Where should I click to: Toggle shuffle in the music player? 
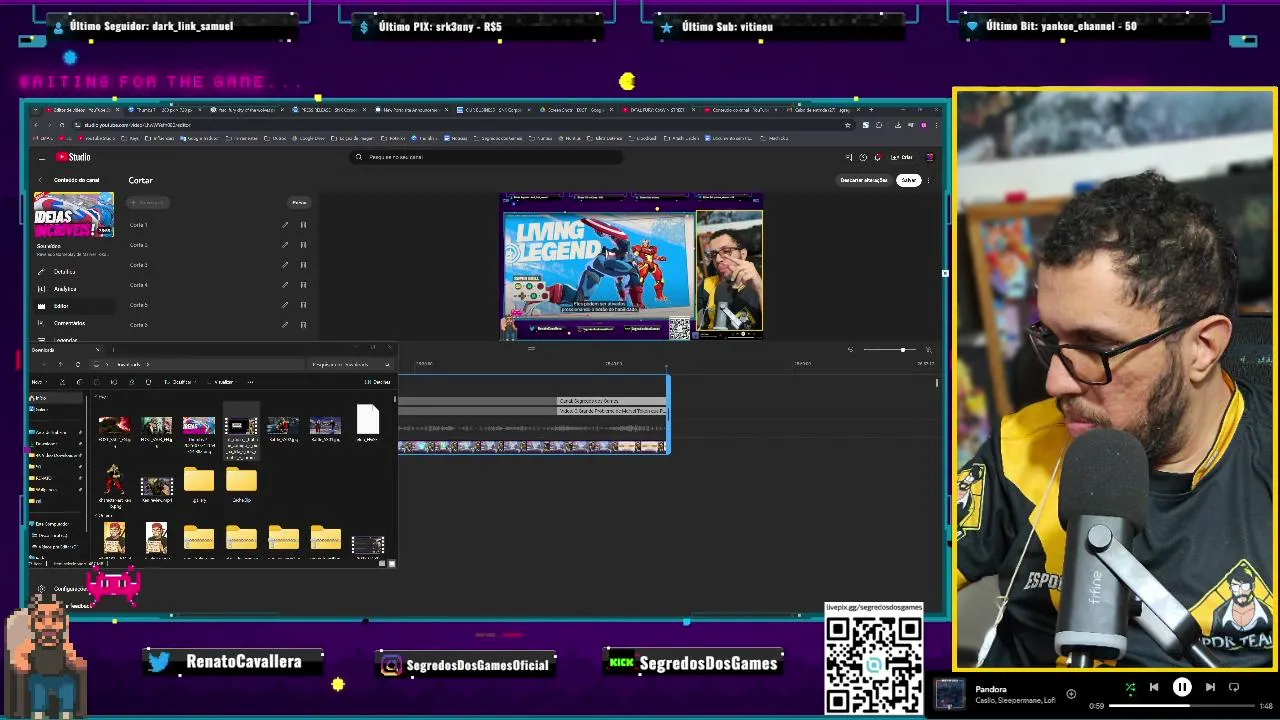point(1129,687)
